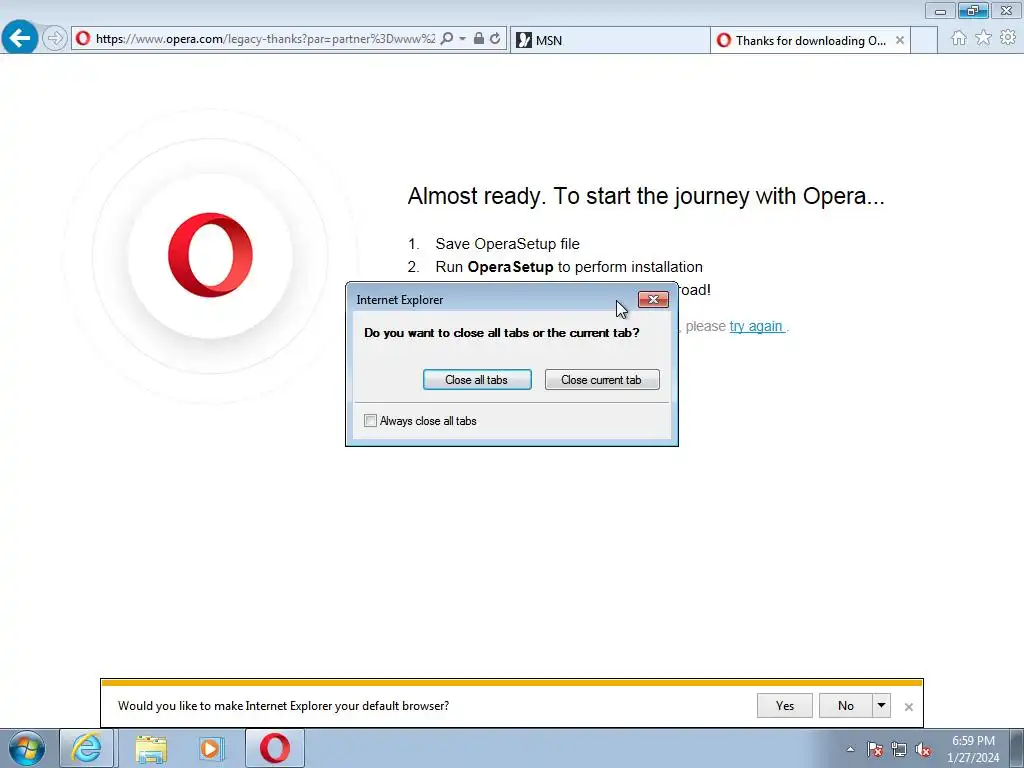Click the Close all tabs button
The height and width of the screenshot is (768, 1024).
477,379
